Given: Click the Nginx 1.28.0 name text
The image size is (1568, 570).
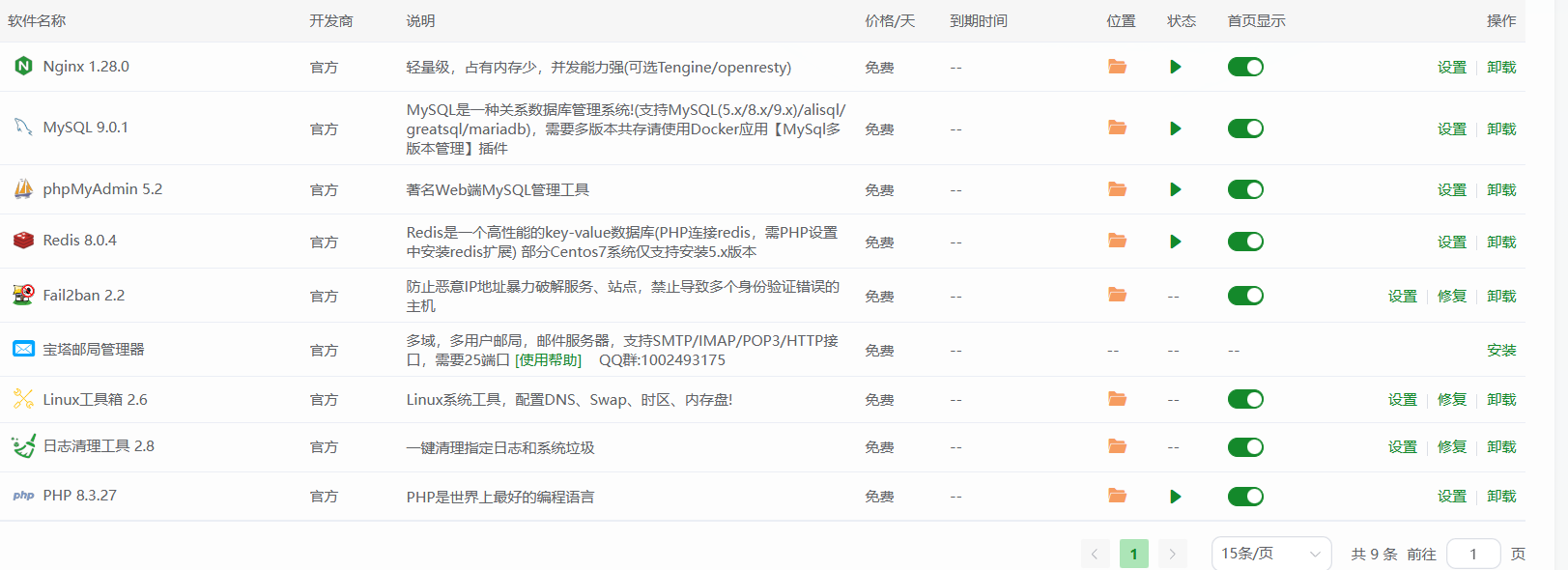Looking at the screenshot, I should [x=86, y=67].
